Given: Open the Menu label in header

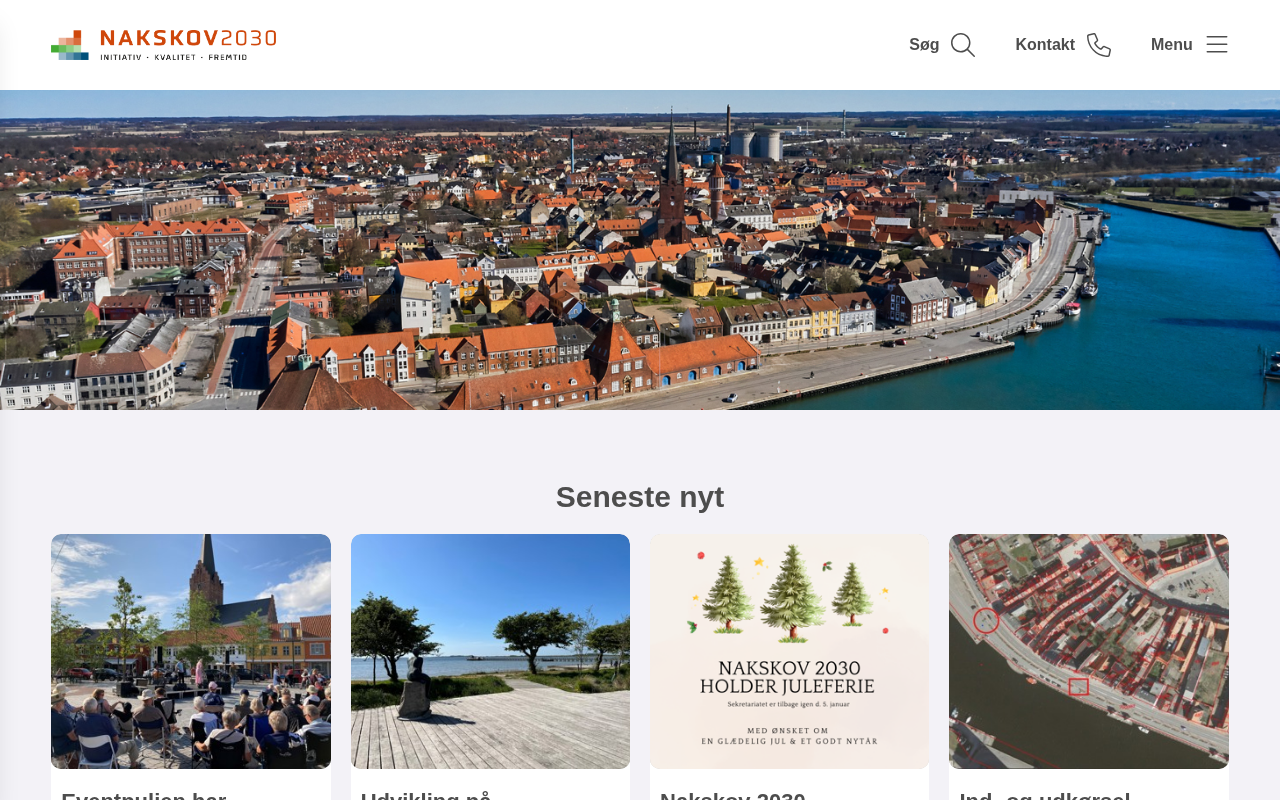Looking at the screenshot, I should [1172, 45].
